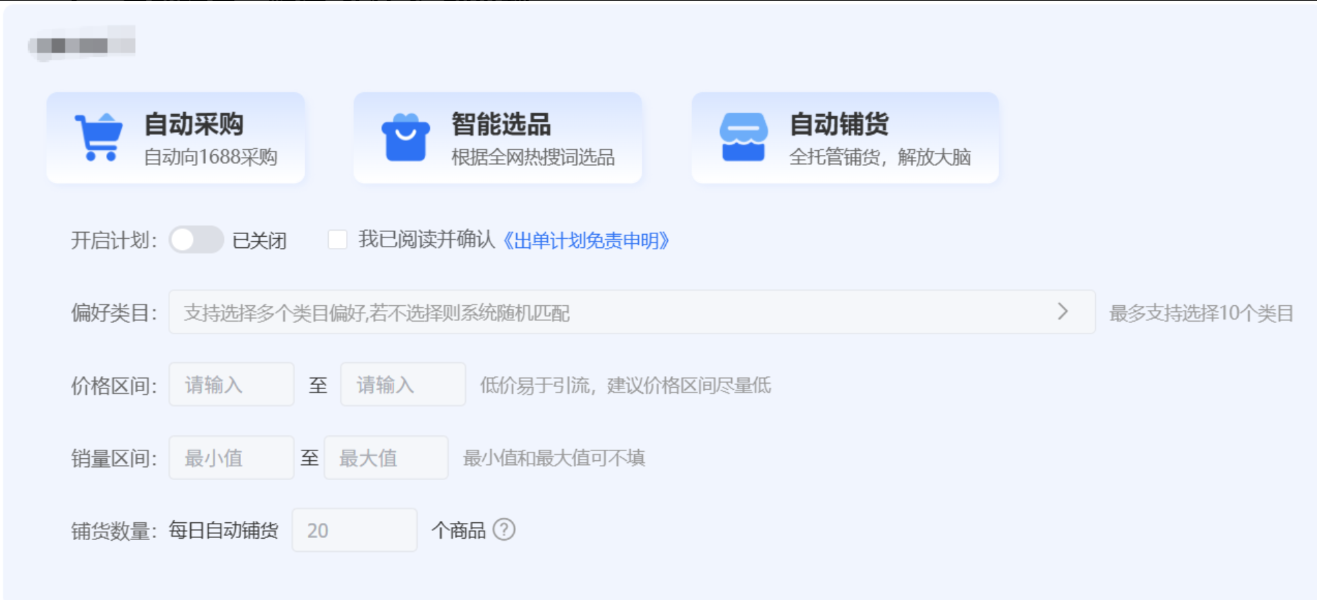Click the 价格区间 minimum price input
The height and width of the screenshot is (600, 1317).
(231, 385)
